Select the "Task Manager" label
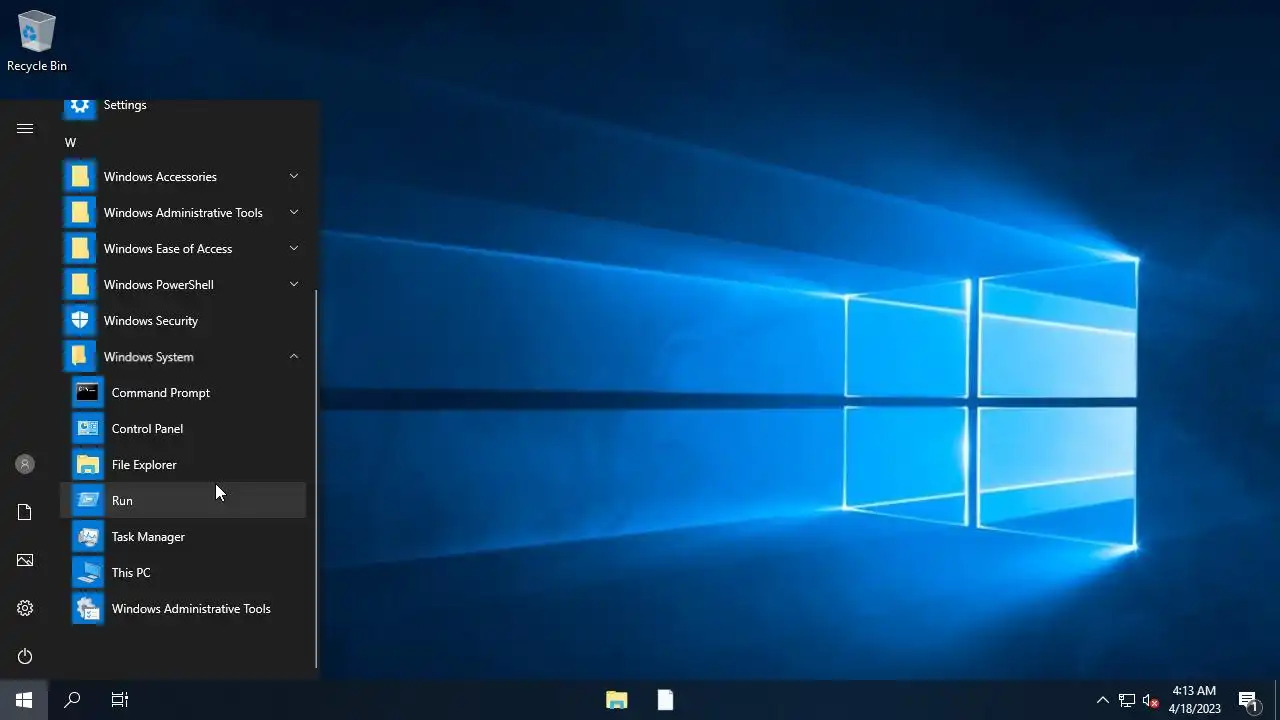1280x720 pixels. point(148,537)
